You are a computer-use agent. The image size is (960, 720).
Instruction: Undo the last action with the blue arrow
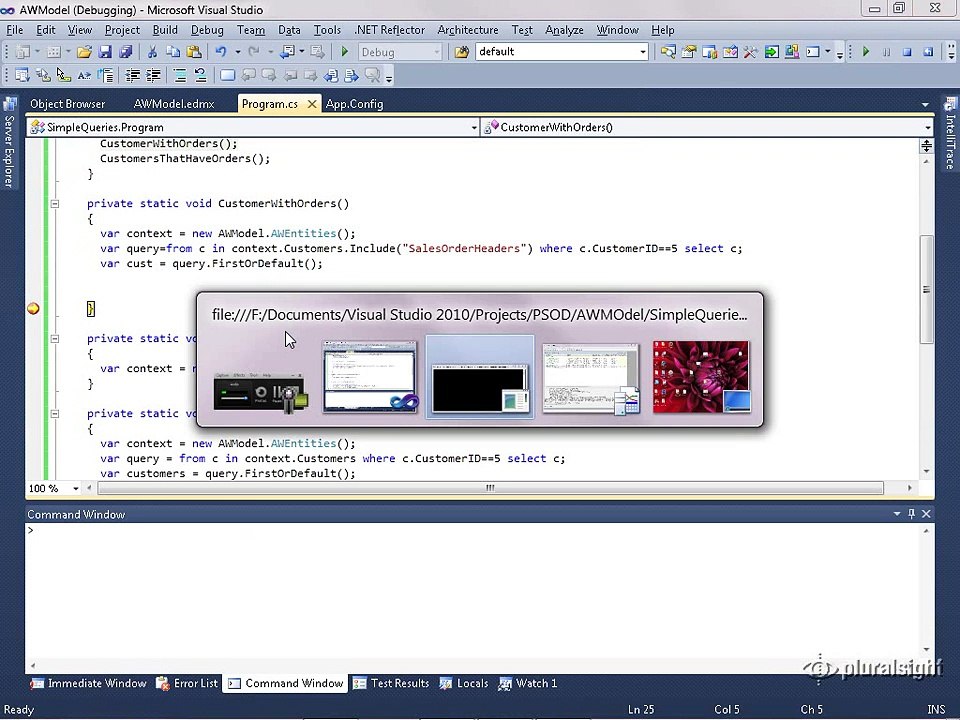[221, 53]
